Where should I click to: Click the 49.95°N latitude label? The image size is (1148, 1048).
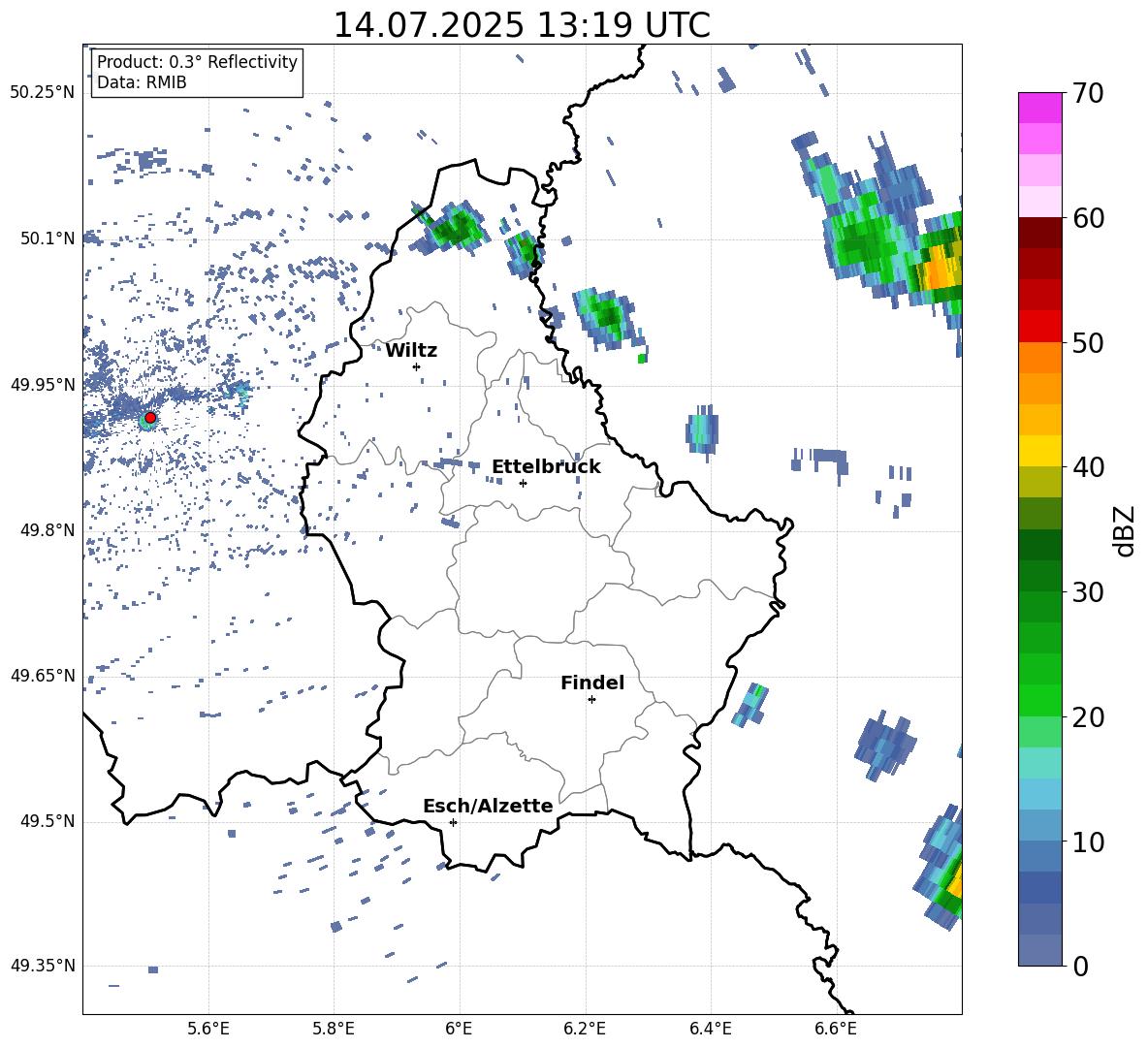pos(43,385)
